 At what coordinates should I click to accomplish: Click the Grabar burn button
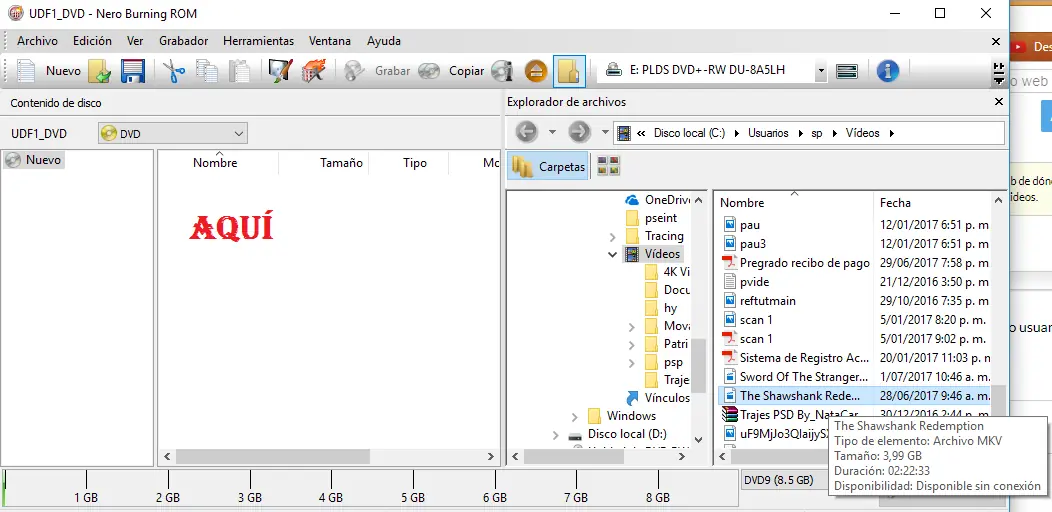pos(377,70)
